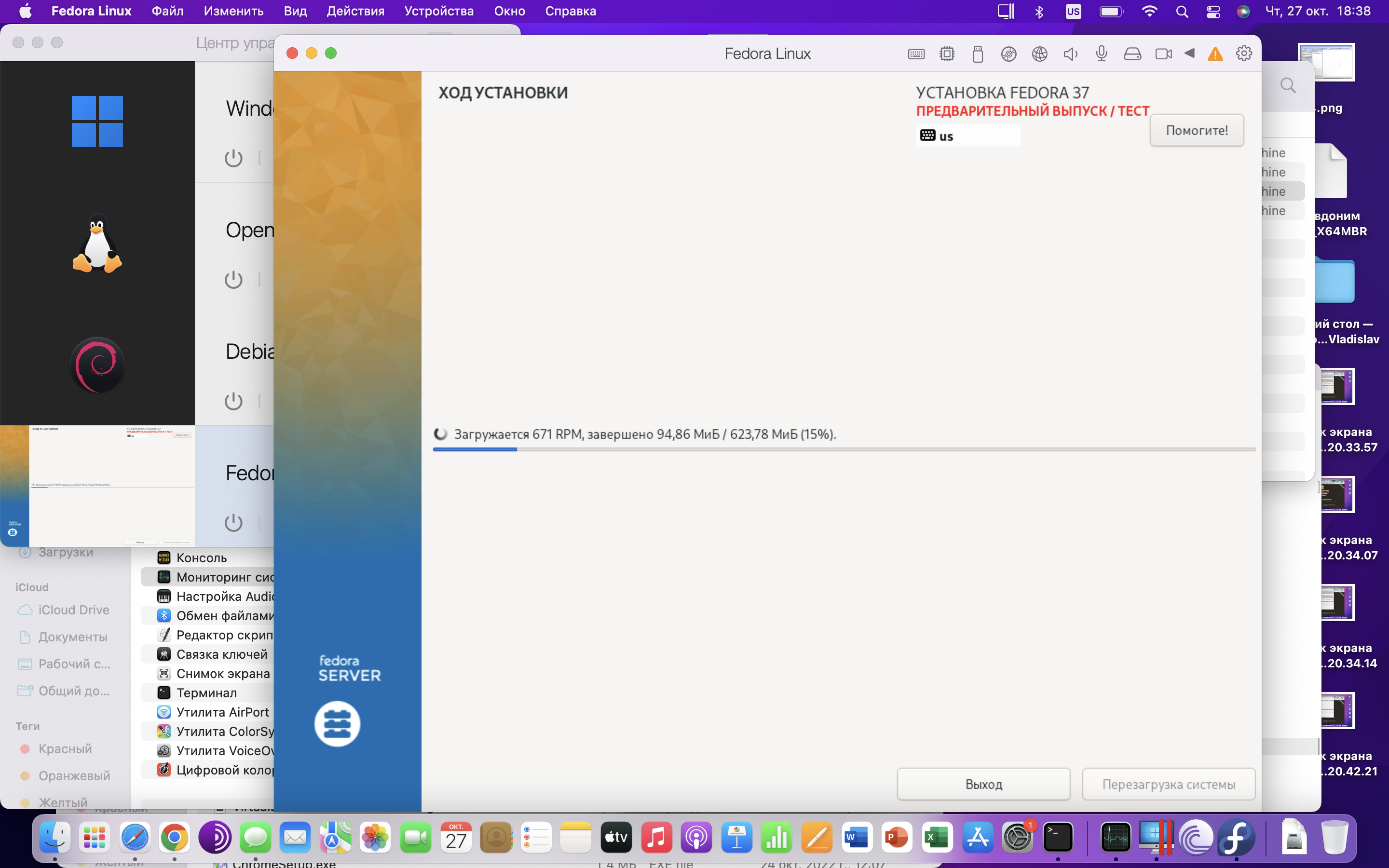Open VM configuration gear icon
Screen dimensions: 1389x868
pyautogui.click(x=1244, y=54)
